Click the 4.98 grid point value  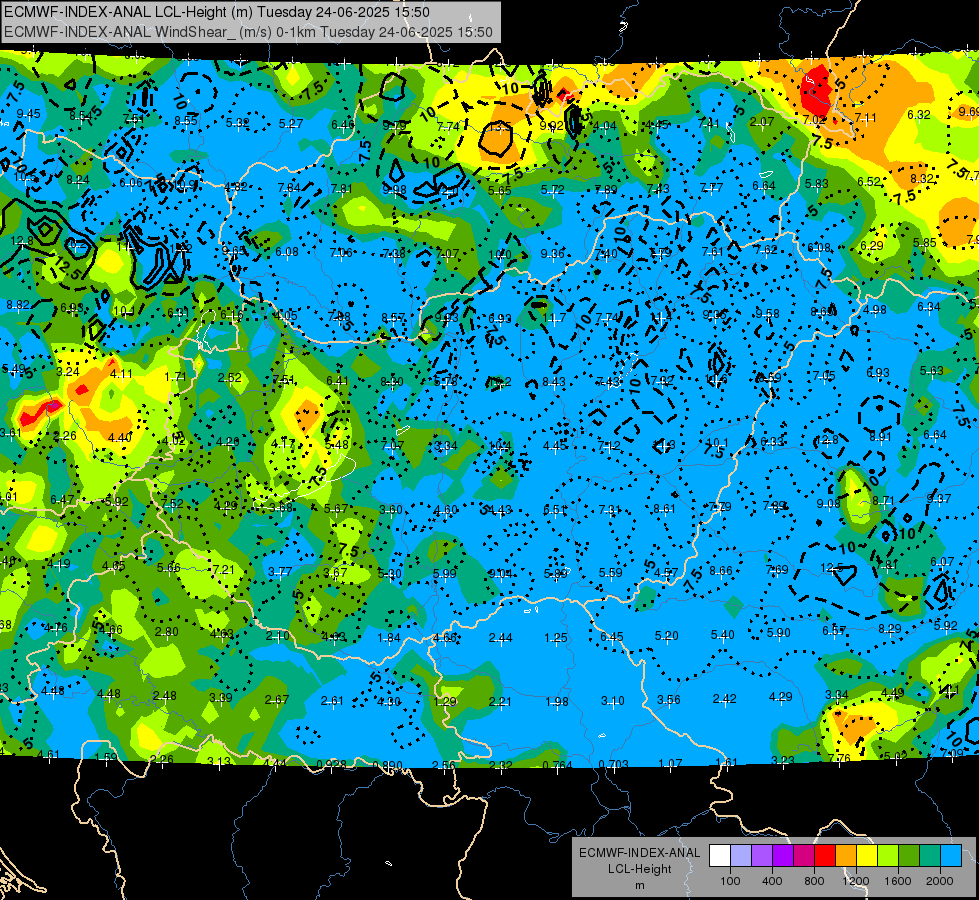click(875, 310)
